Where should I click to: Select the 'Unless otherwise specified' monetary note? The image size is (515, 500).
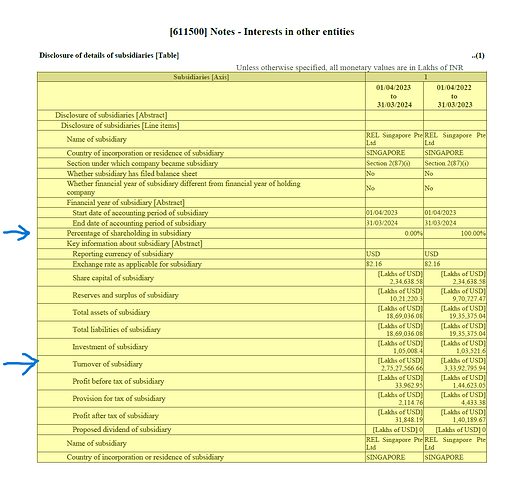[x=350, y=67]
